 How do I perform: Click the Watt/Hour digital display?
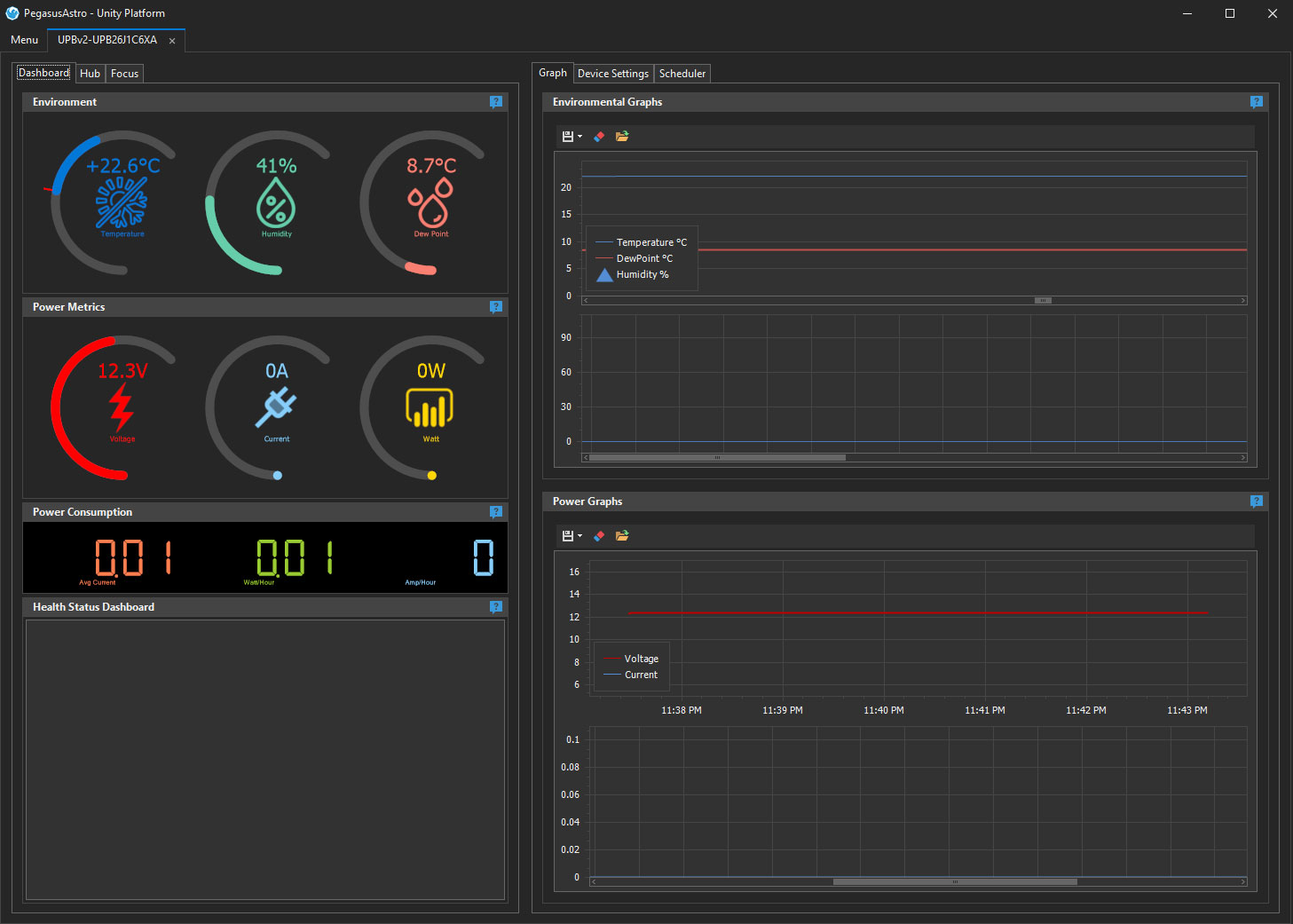tap(295, 558)
